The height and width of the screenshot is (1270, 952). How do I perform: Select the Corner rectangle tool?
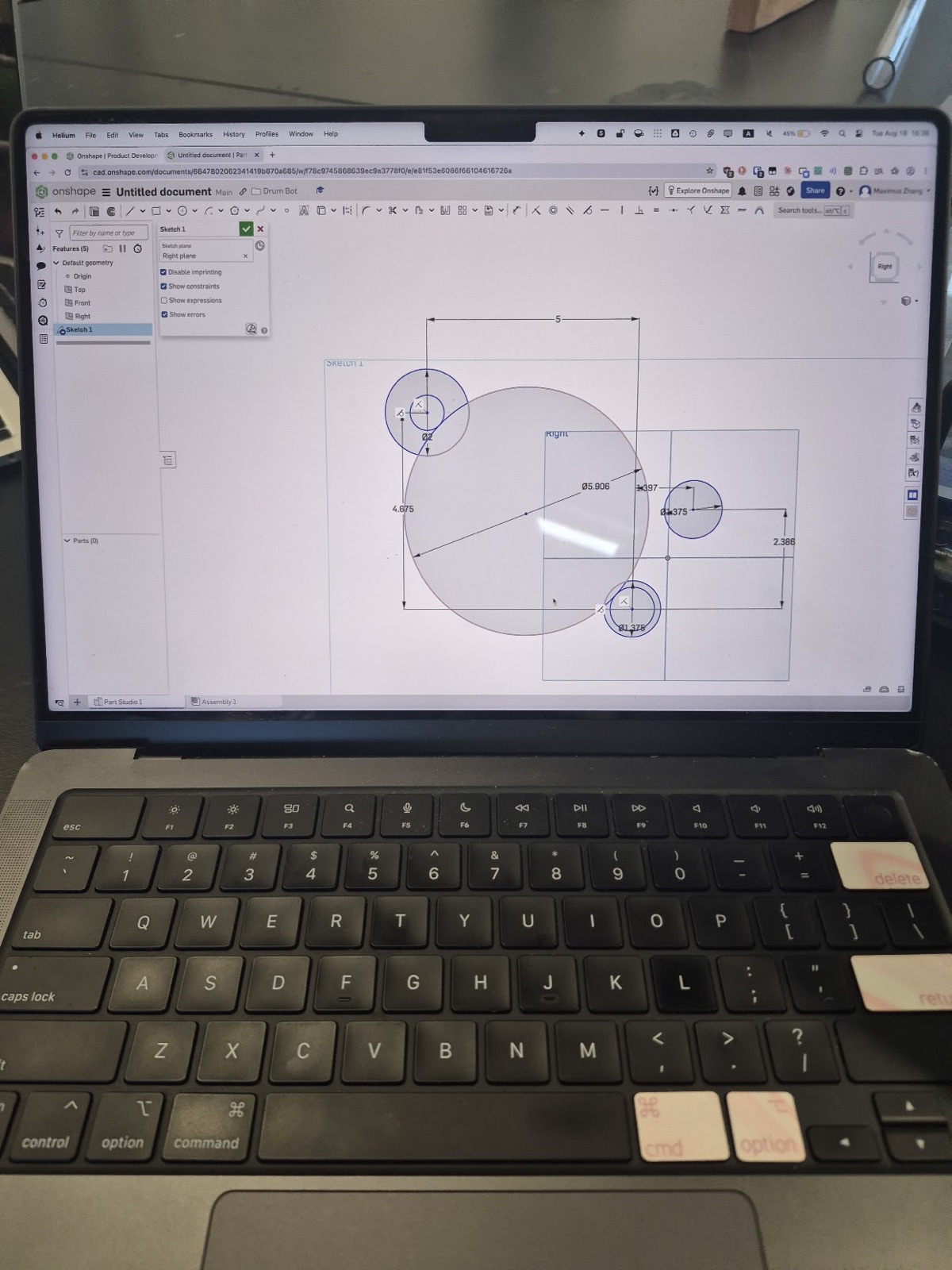point(156,211)
